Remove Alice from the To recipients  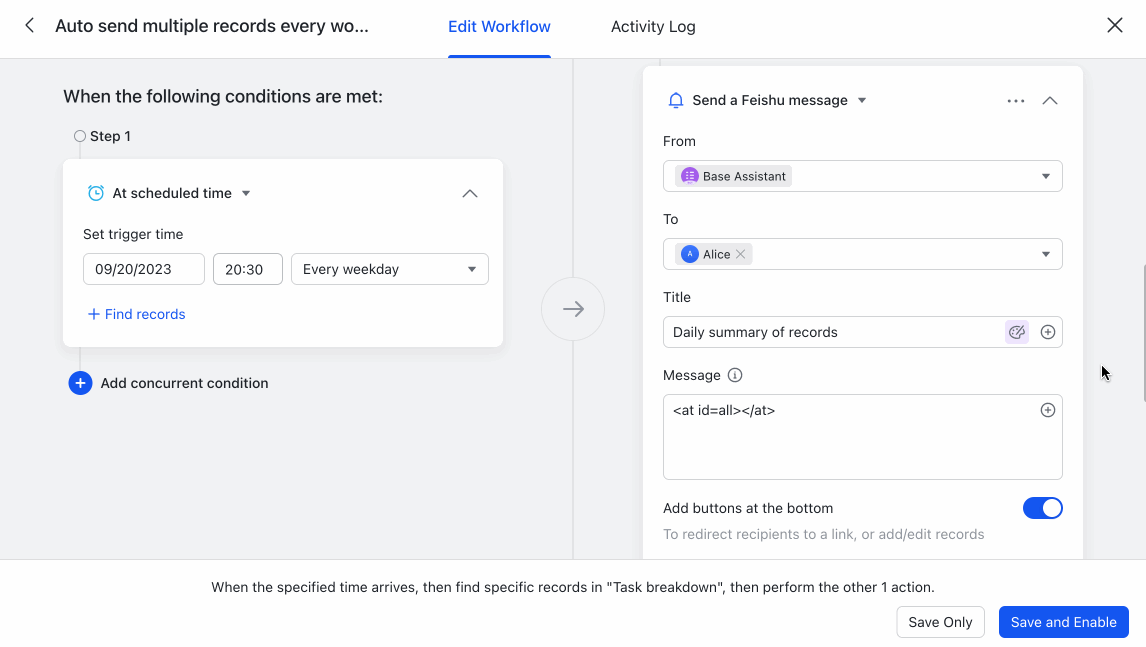738,253
